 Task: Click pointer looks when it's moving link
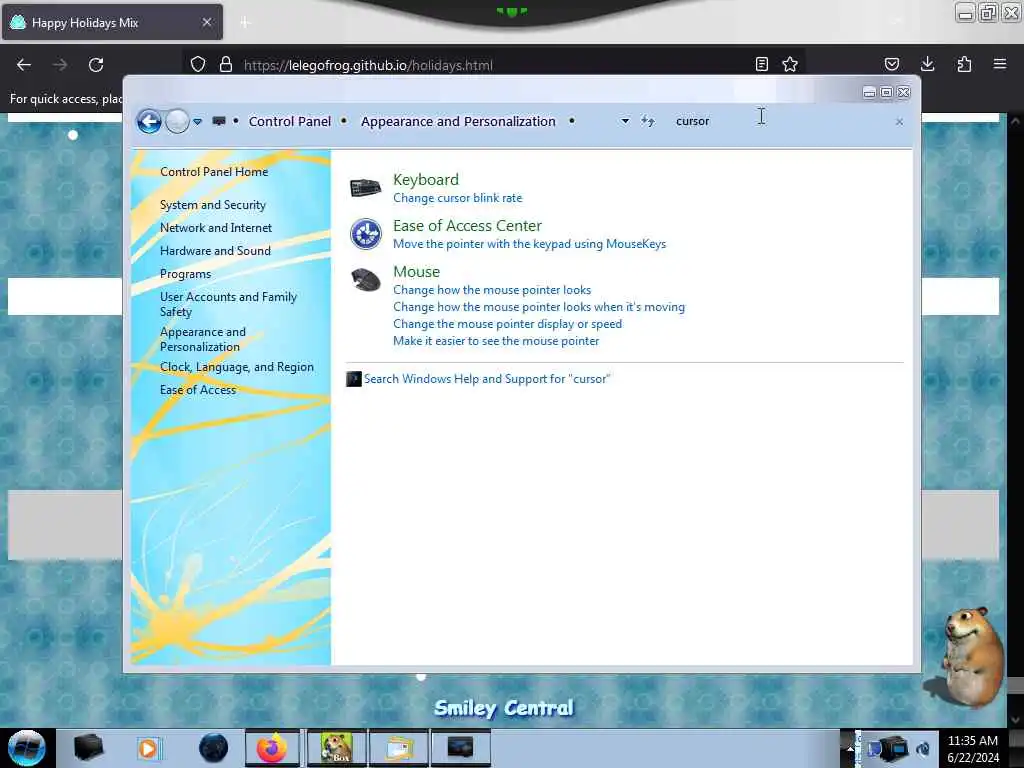(539, 307)
